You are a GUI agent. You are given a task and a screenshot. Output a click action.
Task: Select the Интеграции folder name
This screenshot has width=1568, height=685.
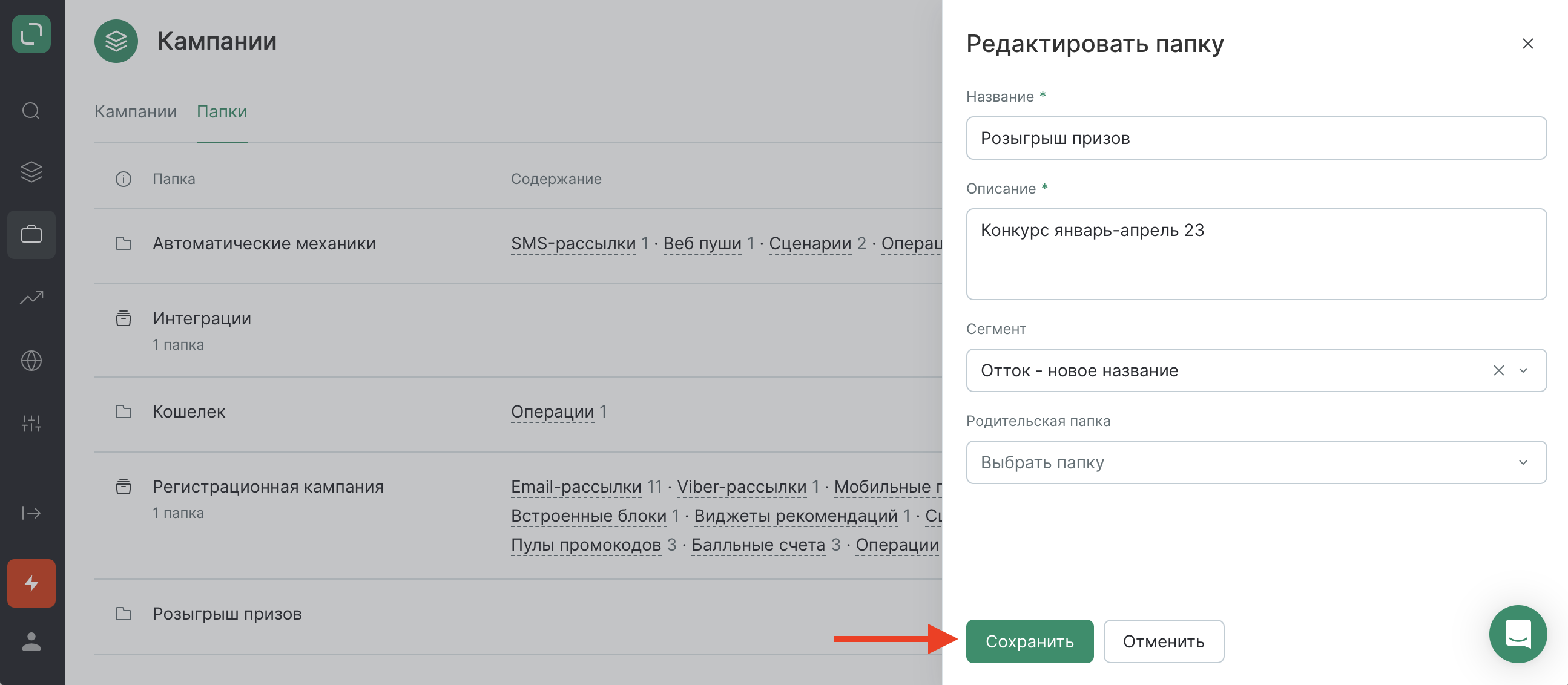pos(202,318)
